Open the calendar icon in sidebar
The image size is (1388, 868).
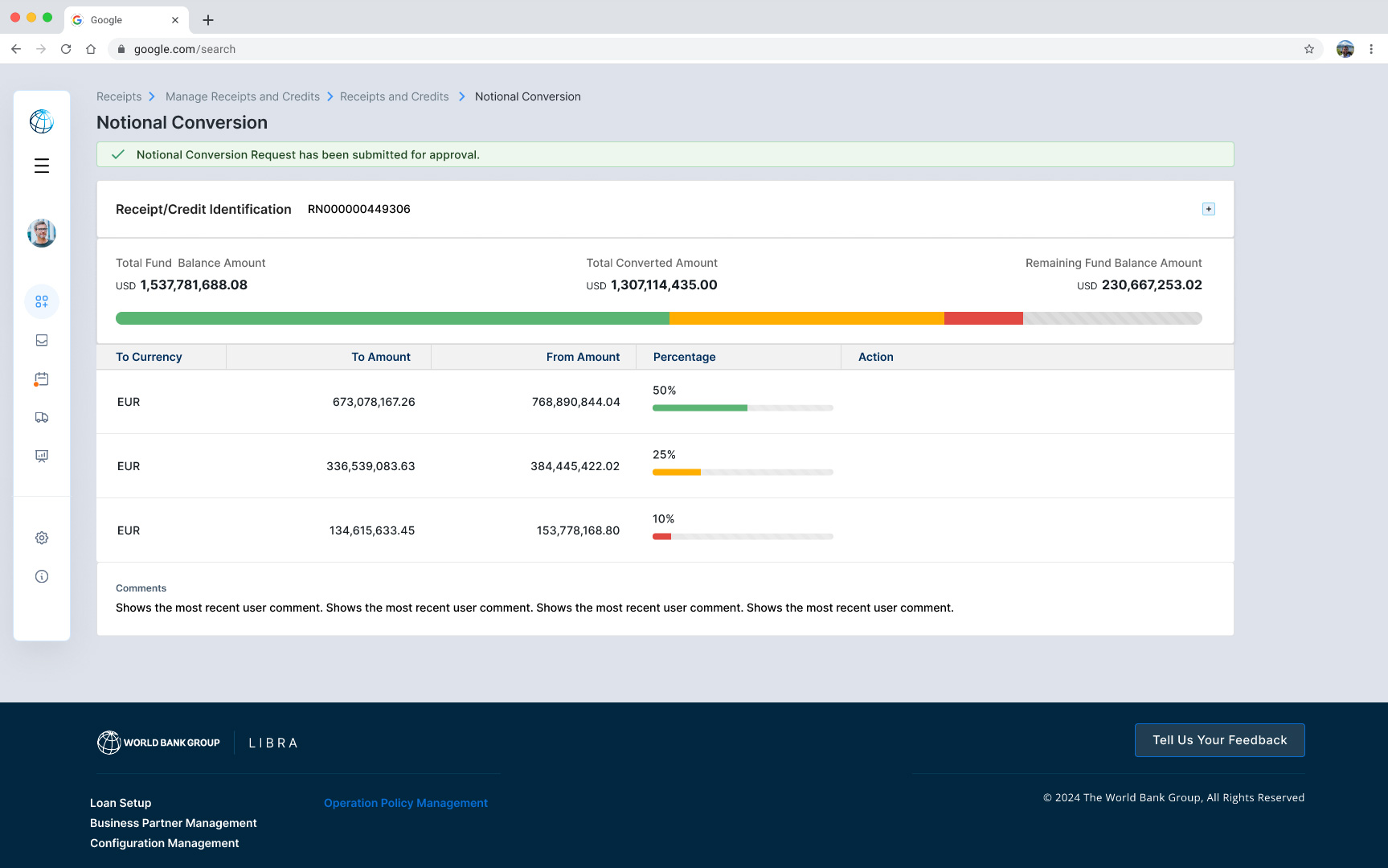pos(42,379)
